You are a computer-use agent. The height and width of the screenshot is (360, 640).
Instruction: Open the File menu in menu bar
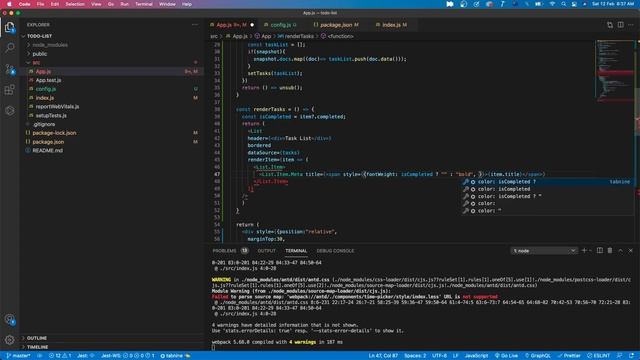[x=40, y=4]
